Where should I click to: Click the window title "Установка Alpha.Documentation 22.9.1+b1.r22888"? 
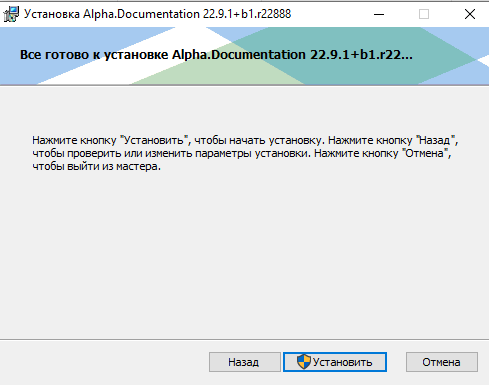157,14
